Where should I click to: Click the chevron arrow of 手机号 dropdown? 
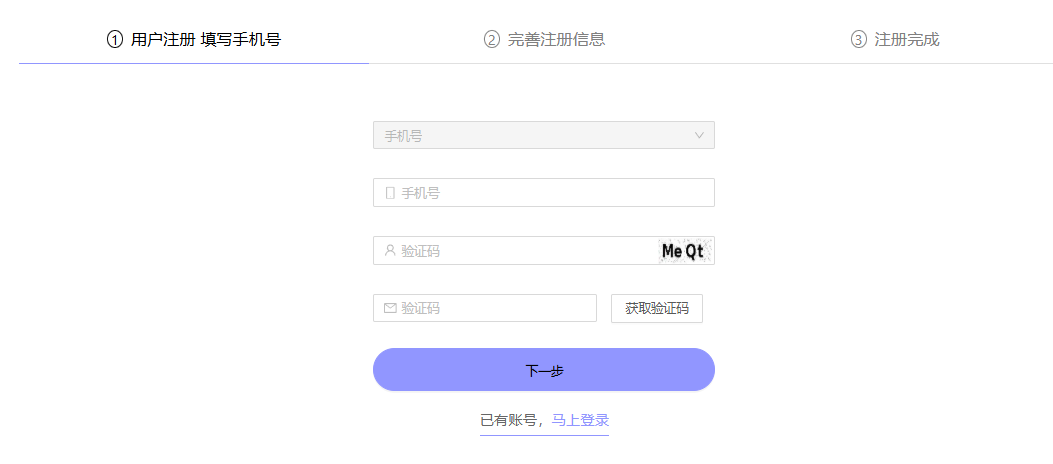coord(699,136)
